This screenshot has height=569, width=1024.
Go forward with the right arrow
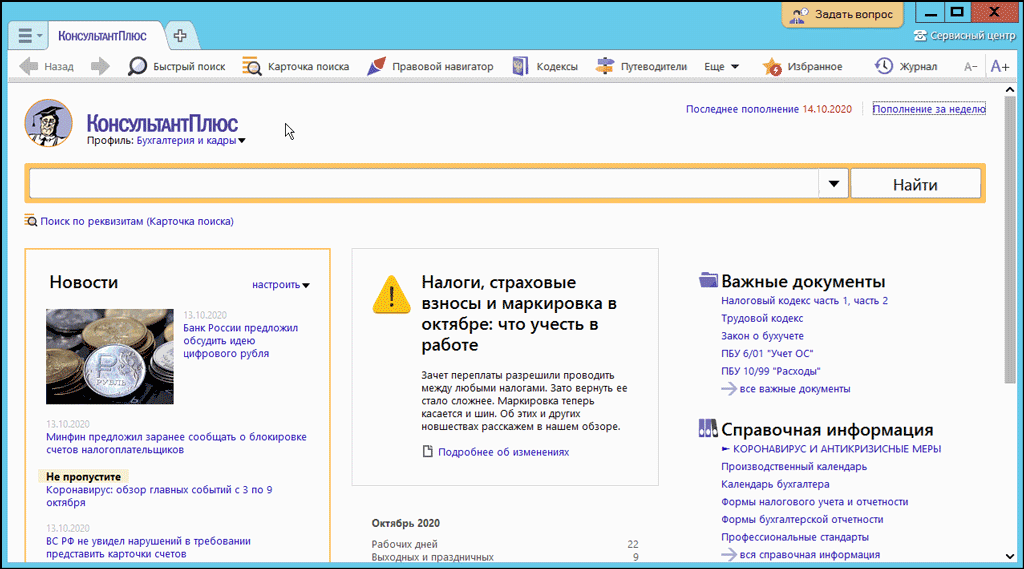pos(100,66)
